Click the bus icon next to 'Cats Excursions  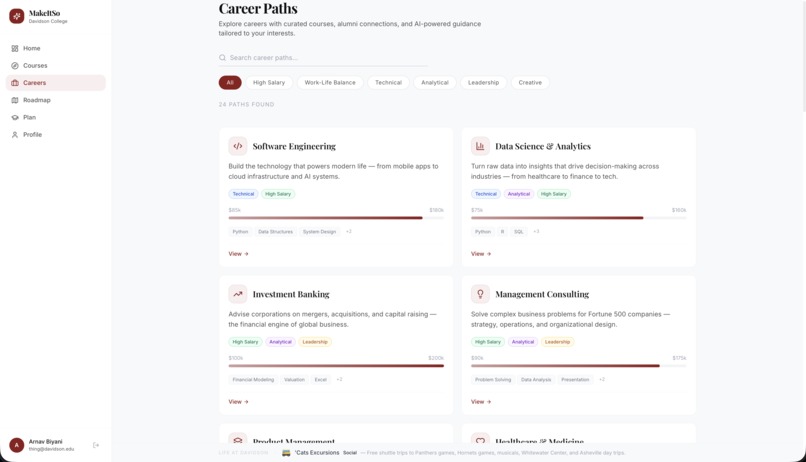tap(286, 453)
